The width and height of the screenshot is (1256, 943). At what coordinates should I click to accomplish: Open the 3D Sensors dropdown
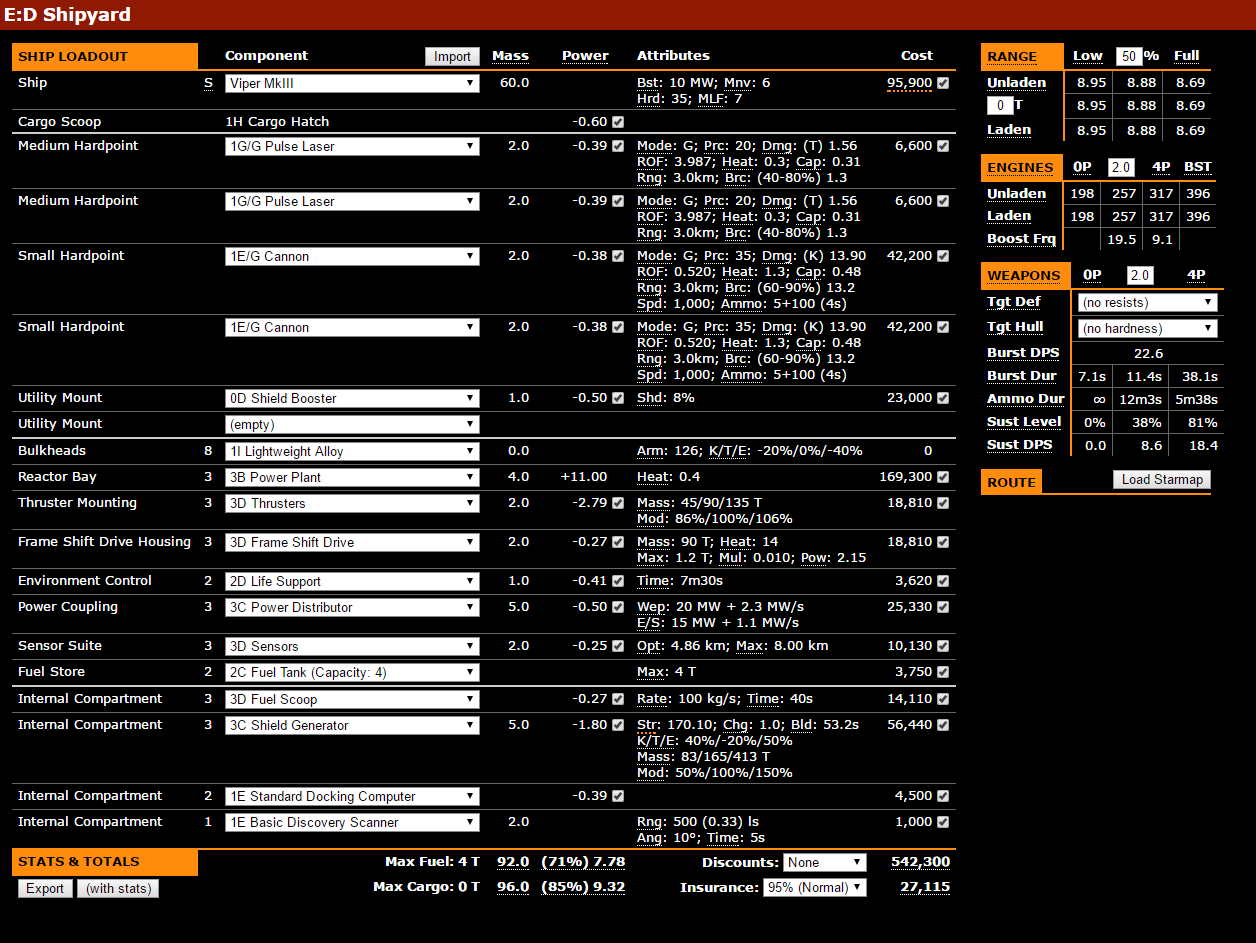(352, 647)
